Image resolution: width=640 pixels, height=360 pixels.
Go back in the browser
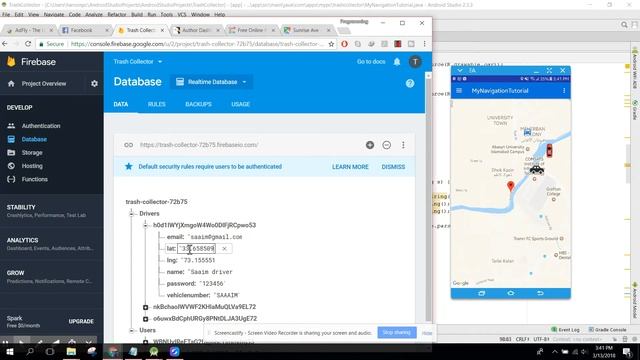pyautogui.click(x=4, y=44)
